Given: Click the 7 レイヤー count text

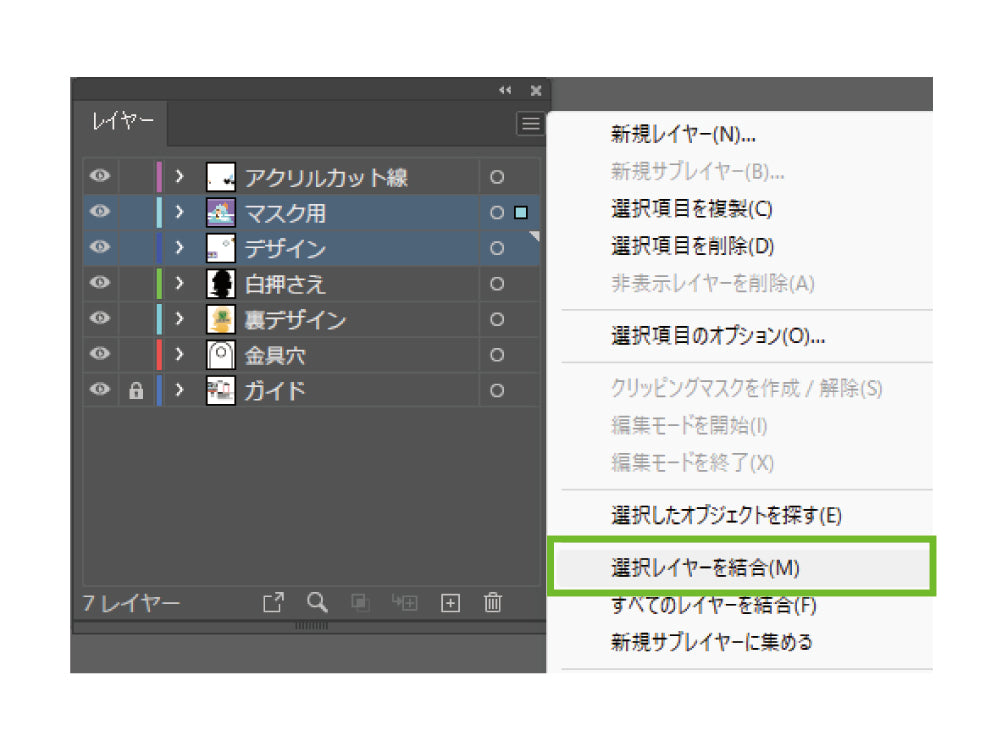Looking at the screenshot, I should coord(131,603).
